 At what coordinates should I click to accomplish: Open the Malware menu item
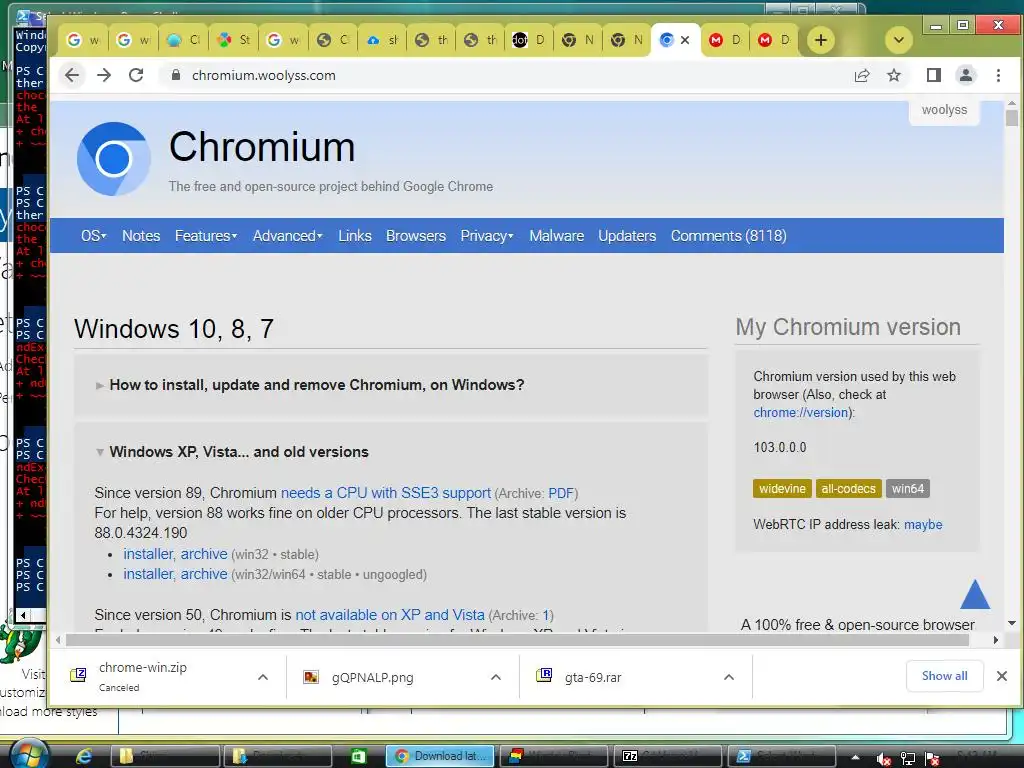point(556,236)
